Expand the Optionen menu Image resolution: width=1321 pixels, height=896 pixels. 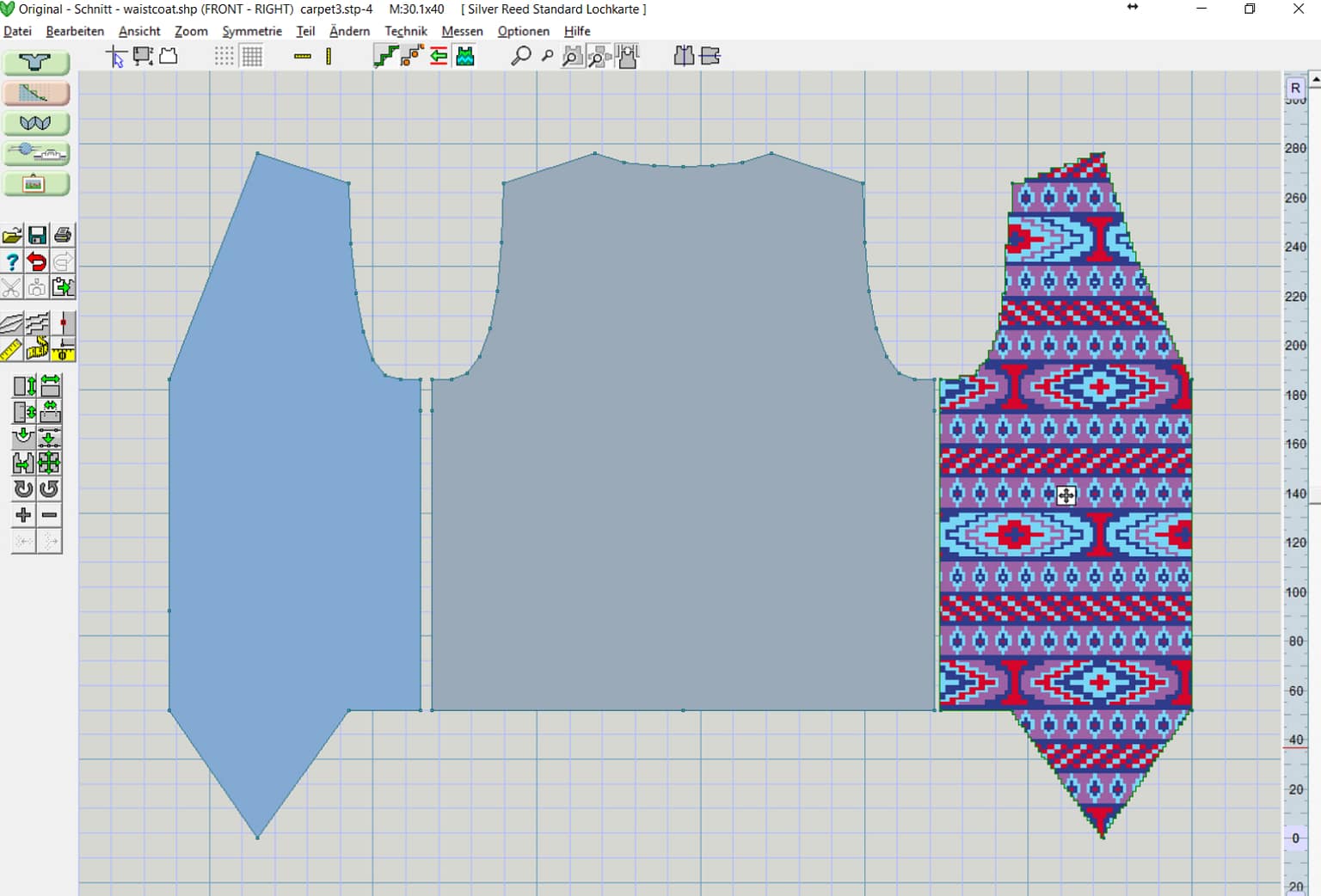coord(523,31)
